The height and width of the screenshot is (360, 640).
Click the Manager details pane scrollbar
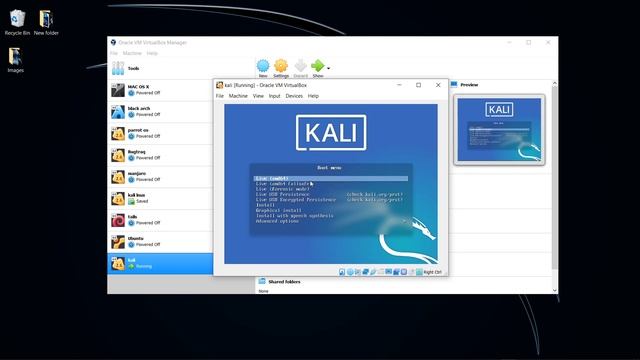554,178
